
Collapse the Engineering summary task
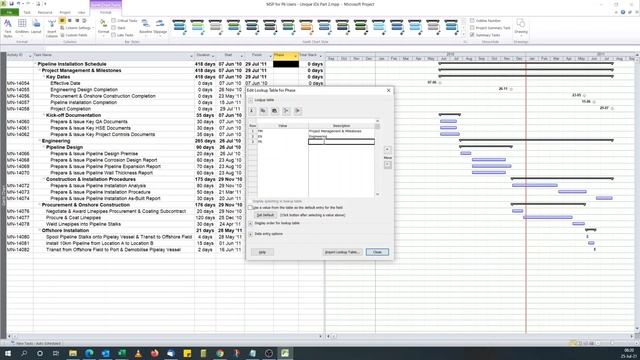pos(40,141)
